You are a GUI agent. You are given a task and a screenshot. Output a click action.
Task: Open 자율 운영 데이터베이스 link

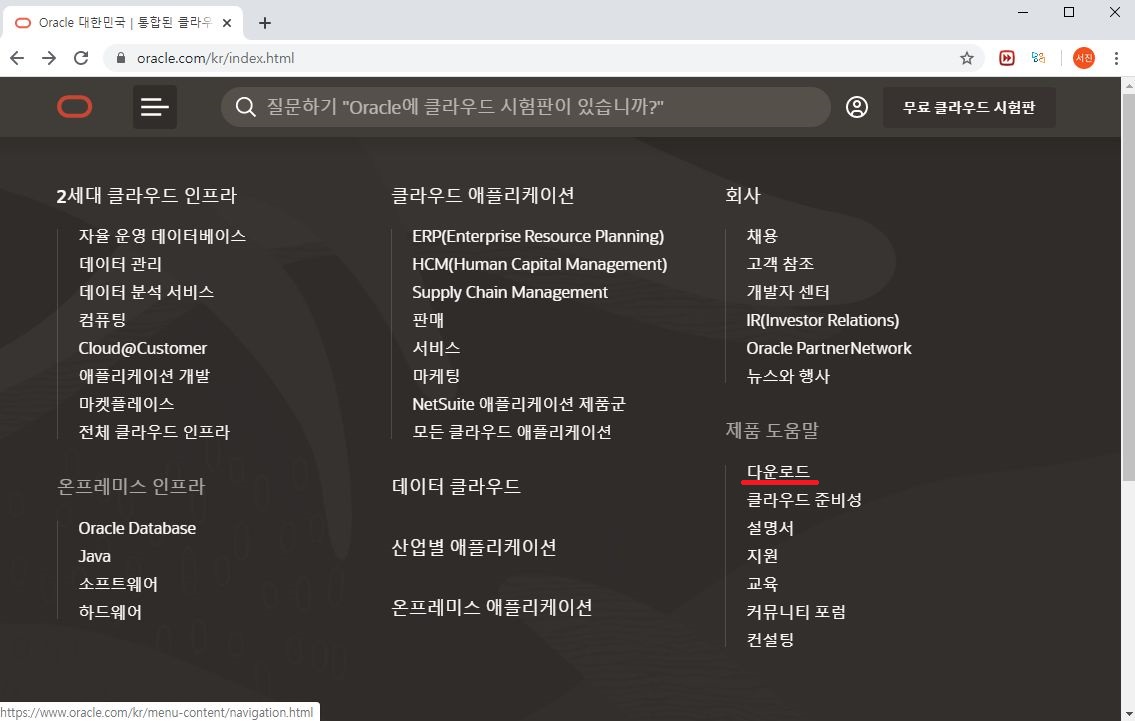pos(162,236)
